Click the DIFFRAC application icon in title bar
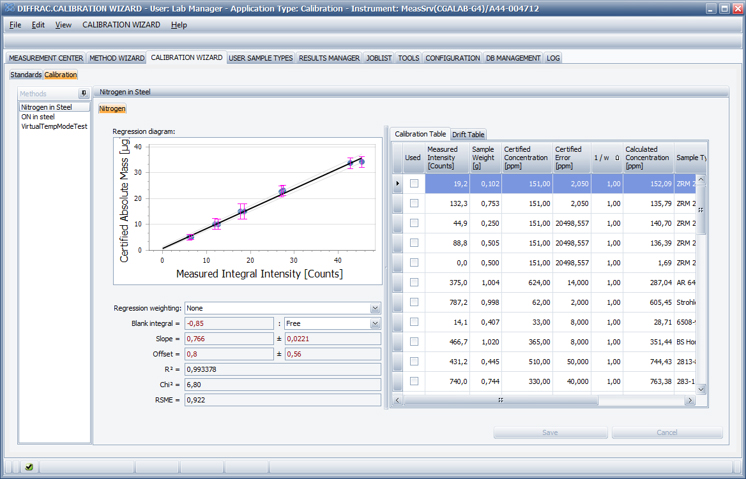This screenshot has height=479, width=746. (x=9, y=8)
